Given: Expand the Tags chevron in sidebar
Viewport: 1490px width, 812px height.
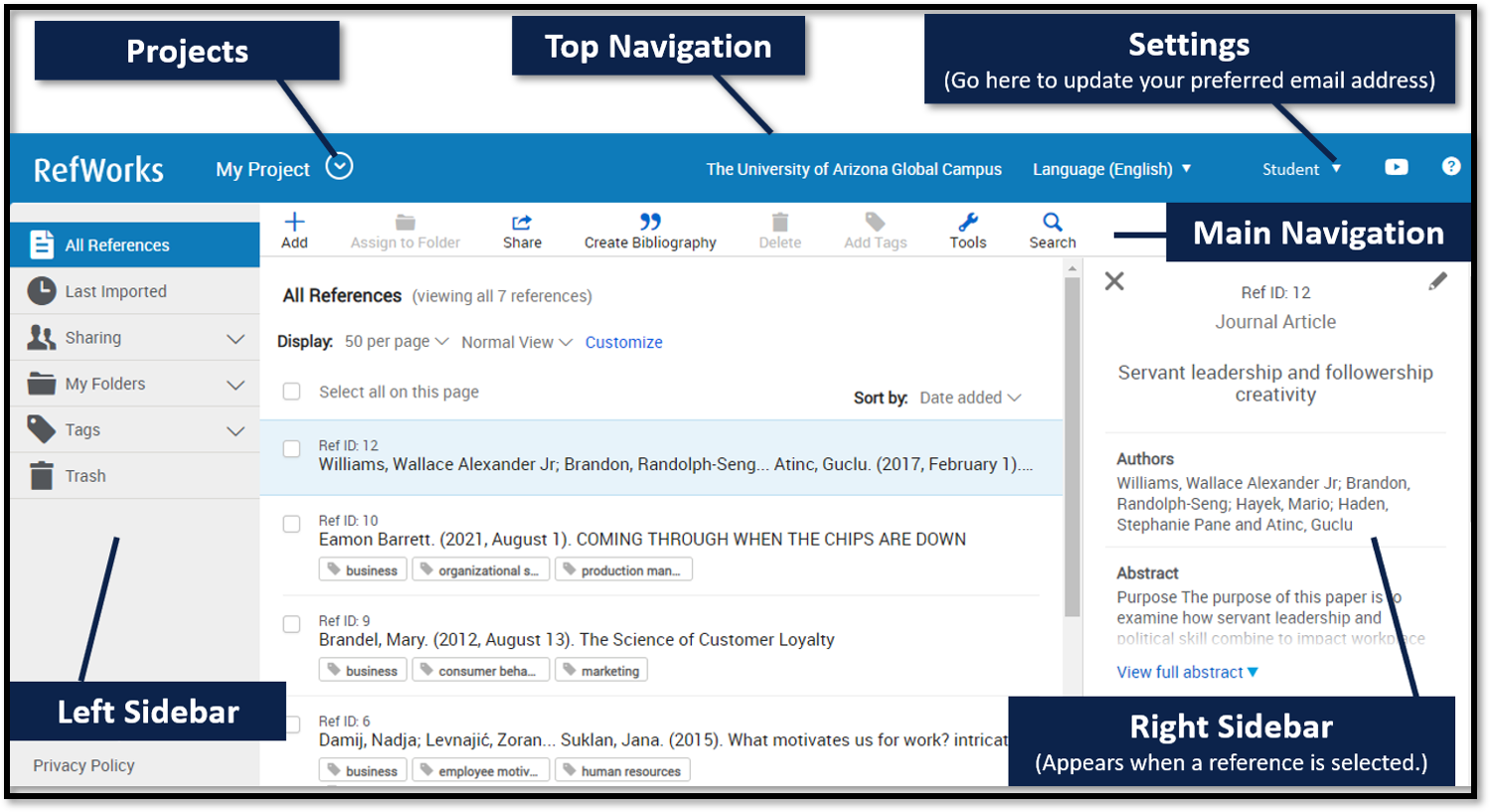Looking at the screenshot, I should [x=236, y=431].
